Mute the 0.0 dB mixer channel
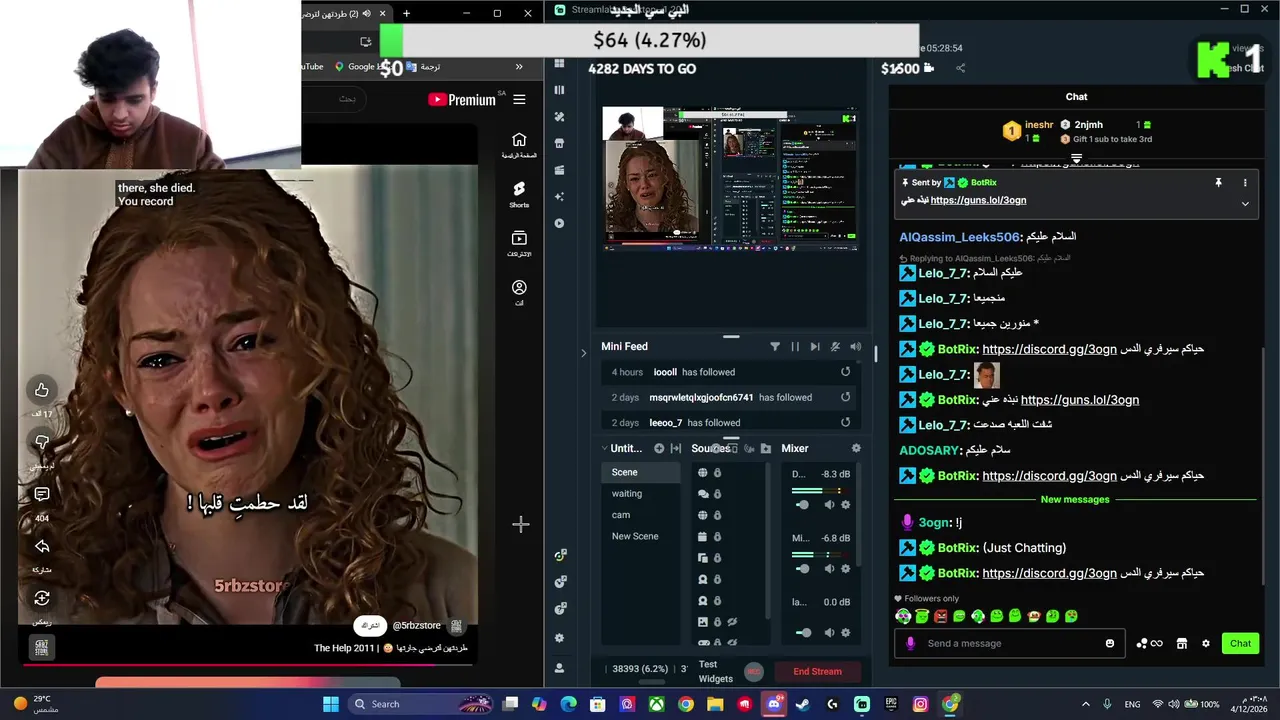Image resolution: width=1280 pixels, height=720 pixels. click(x=829, y=633)
